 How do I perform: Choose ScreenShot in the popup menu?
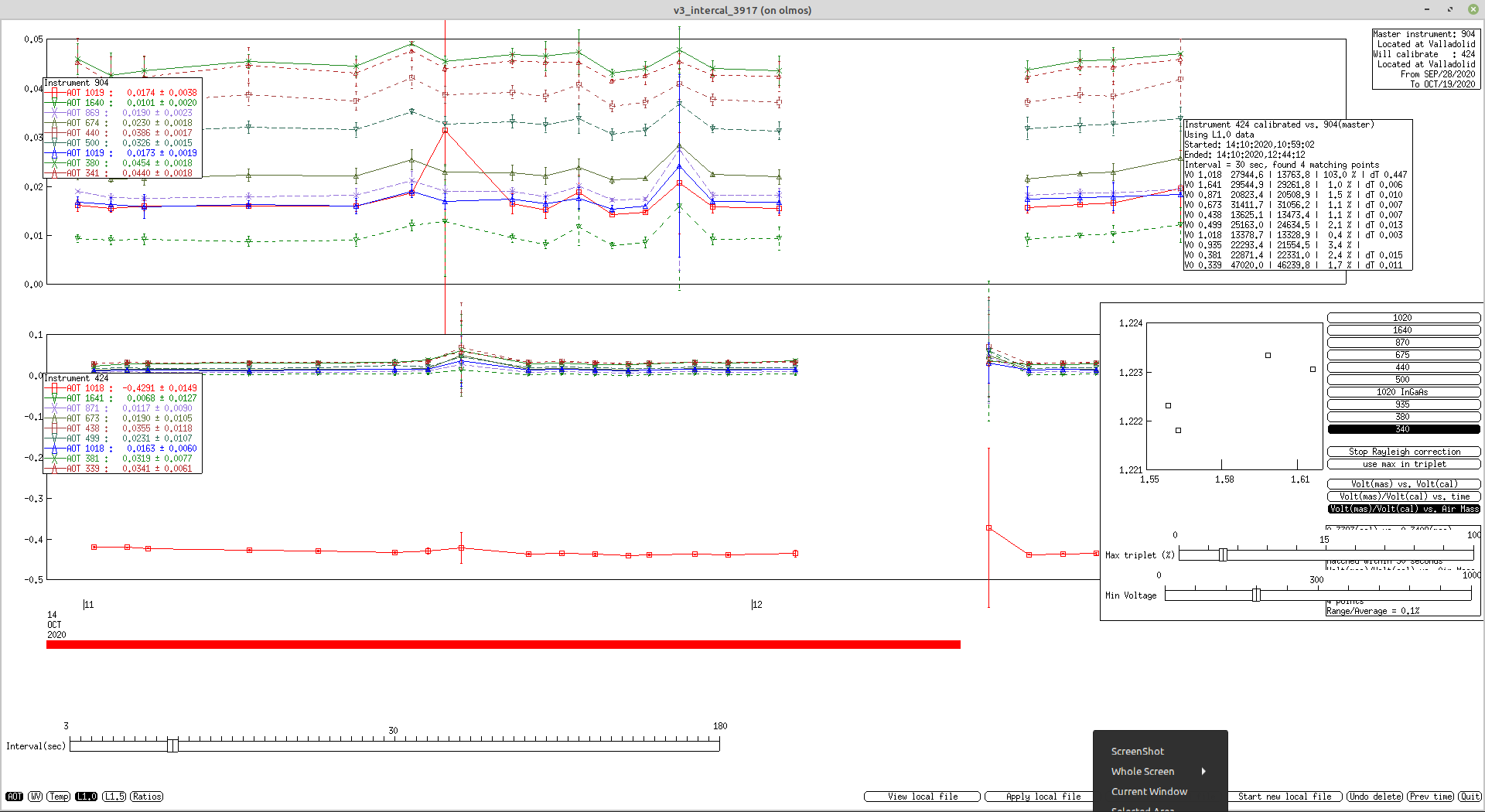(1137, 752)
